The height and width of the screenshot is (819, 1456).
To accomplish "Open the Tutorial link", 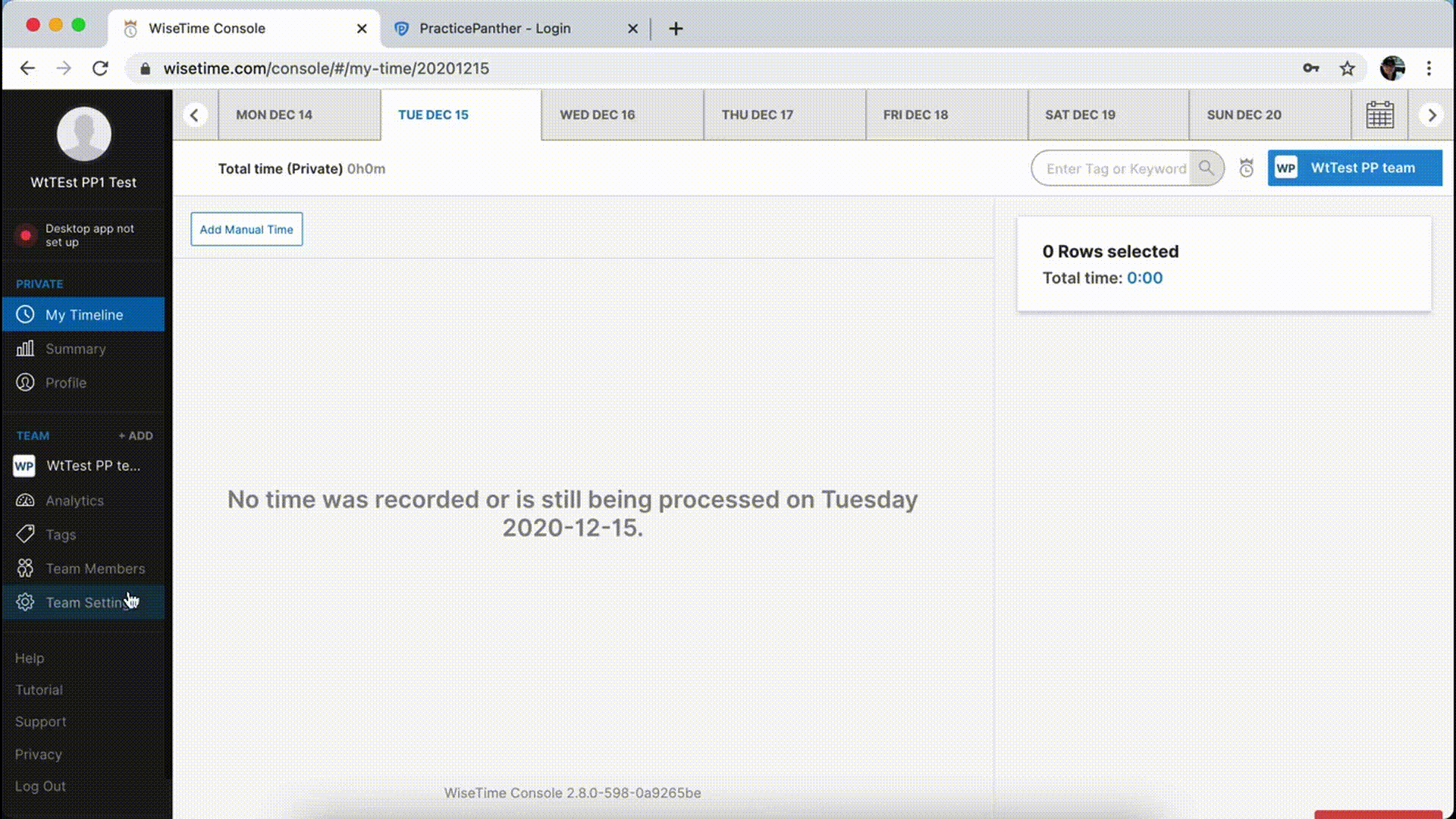I will tap(39, 690).
